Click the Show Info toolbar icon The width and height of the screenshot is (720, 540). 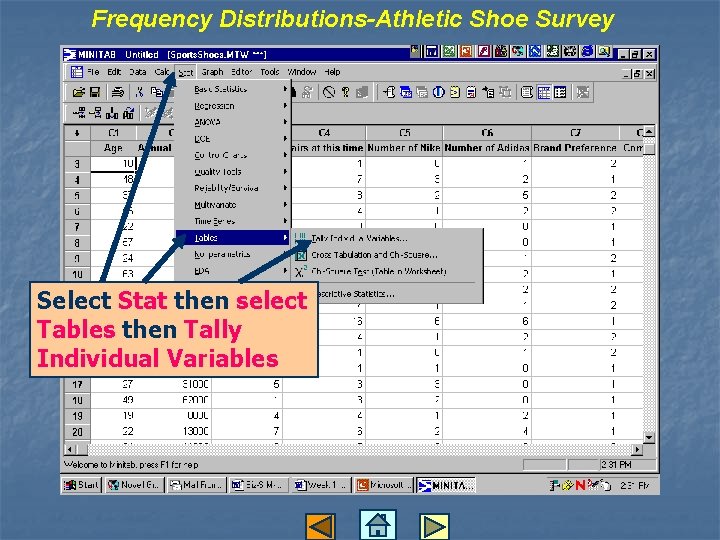439,93
